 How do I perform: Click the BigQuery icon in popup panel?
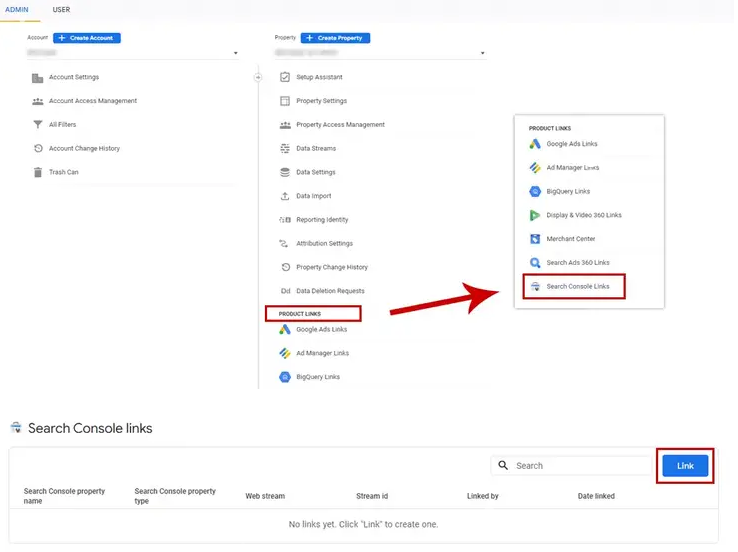click(x=535, y=192)
